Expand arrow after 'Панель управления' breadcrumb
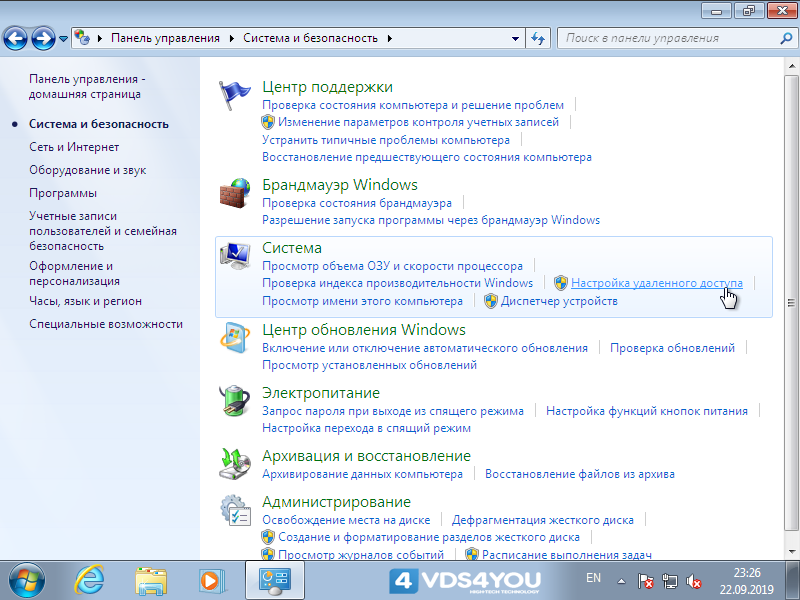The height and width of the screenshot is (600, 800). tap(232, 38)
